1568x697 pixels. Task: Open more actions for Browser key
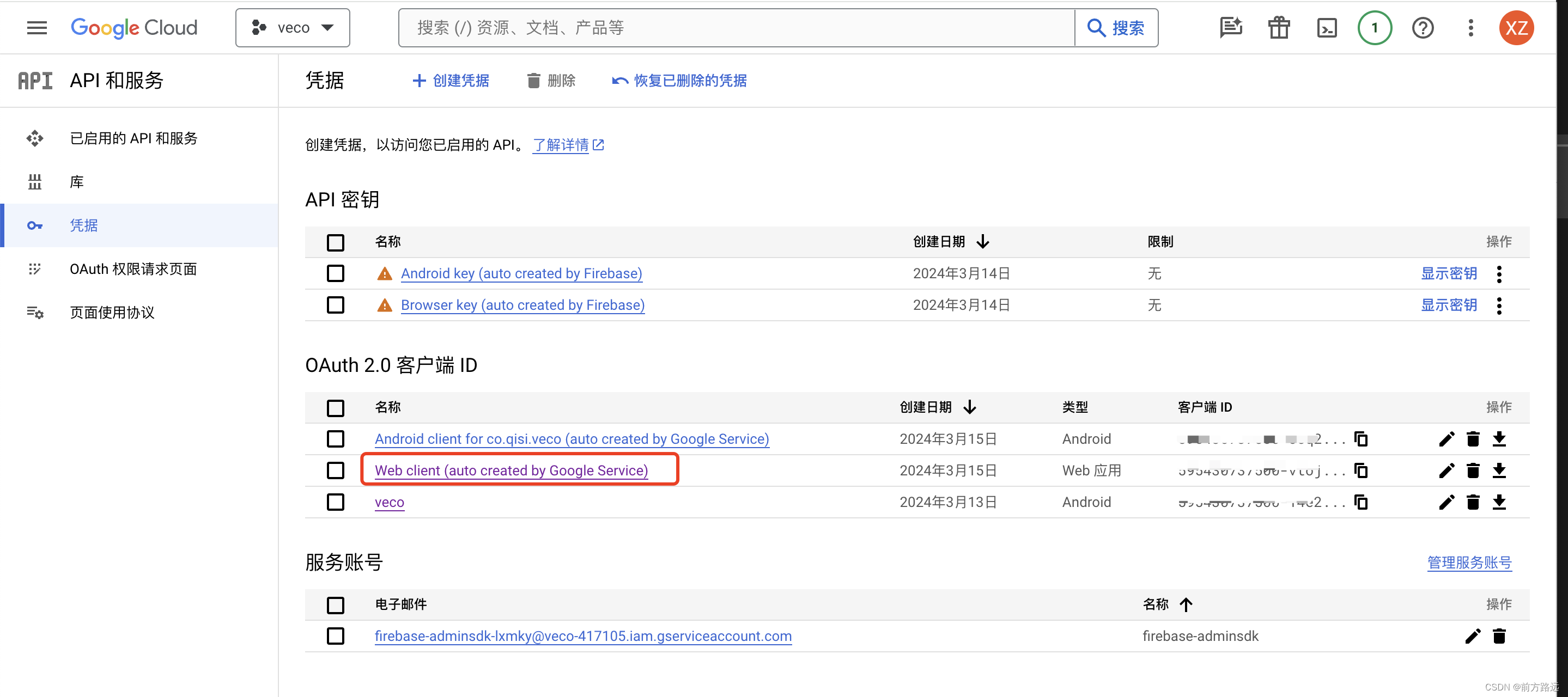(1499, 305)
